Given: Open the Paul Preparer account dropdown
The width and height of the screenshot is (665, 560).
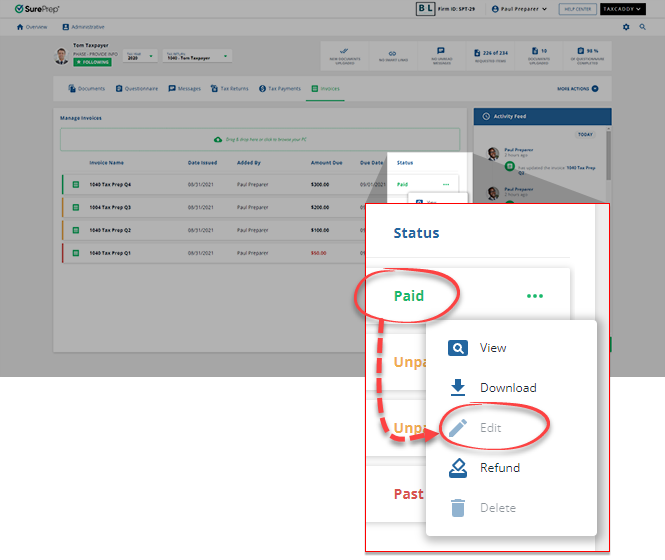Looking at the screenshot, I should coord(520,9).
